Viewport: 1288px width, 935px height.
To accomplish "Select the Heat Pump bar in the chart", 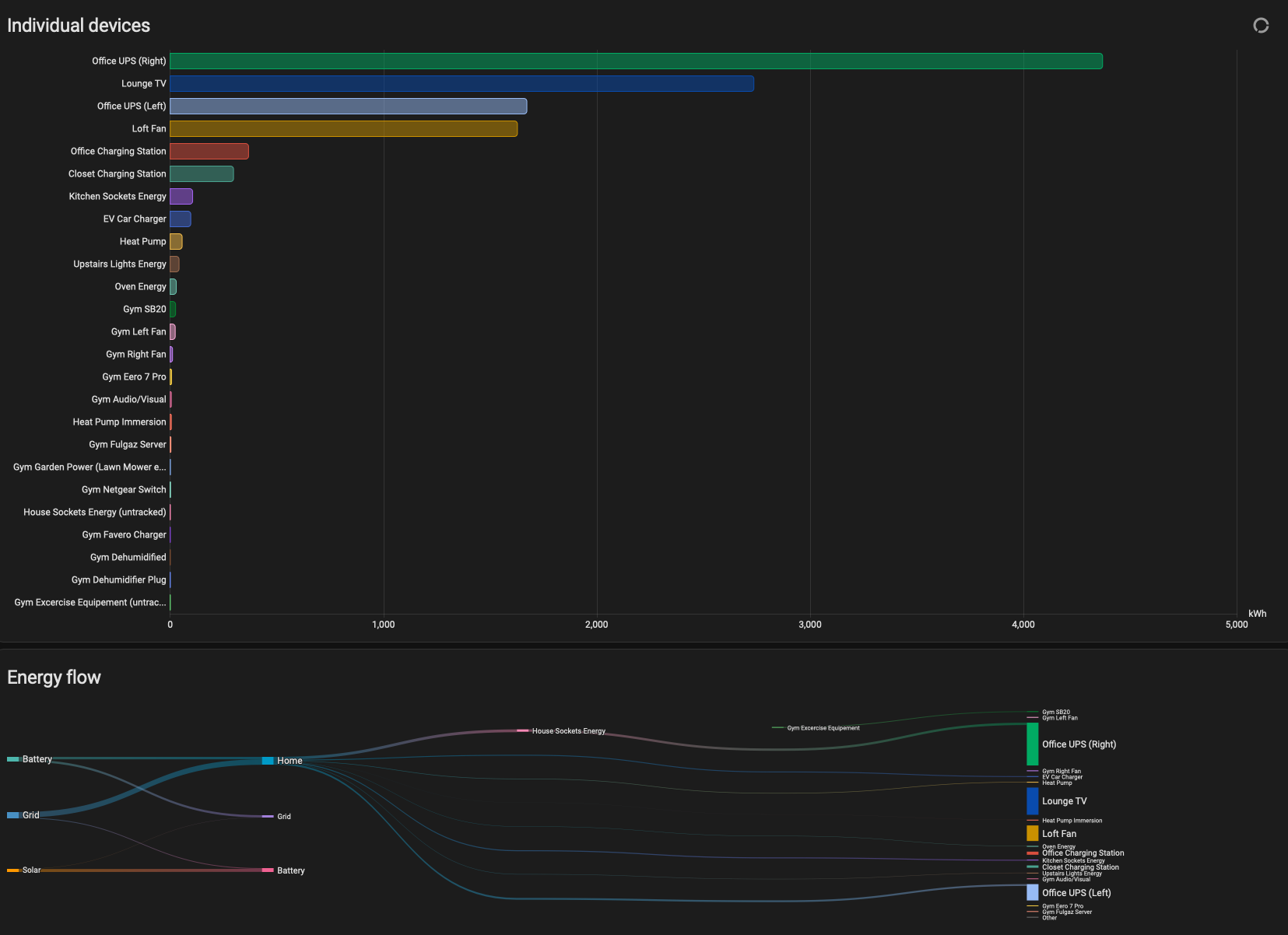I will pyautogui.click(x=176, y=241).
